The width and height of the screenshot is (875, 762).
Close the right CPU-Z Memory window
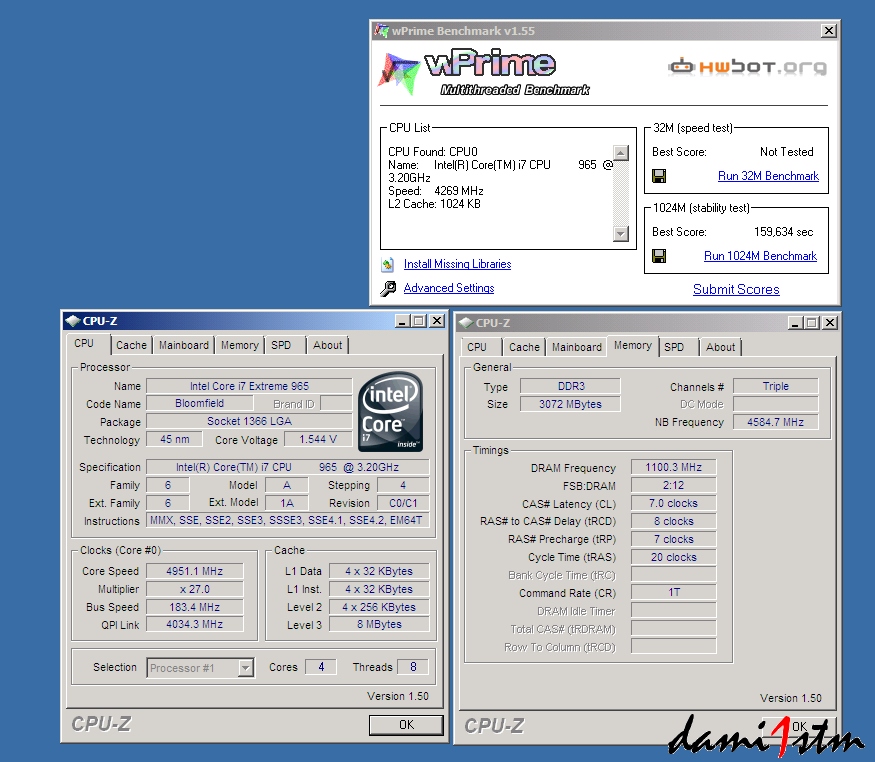click(x=830, y=322)
